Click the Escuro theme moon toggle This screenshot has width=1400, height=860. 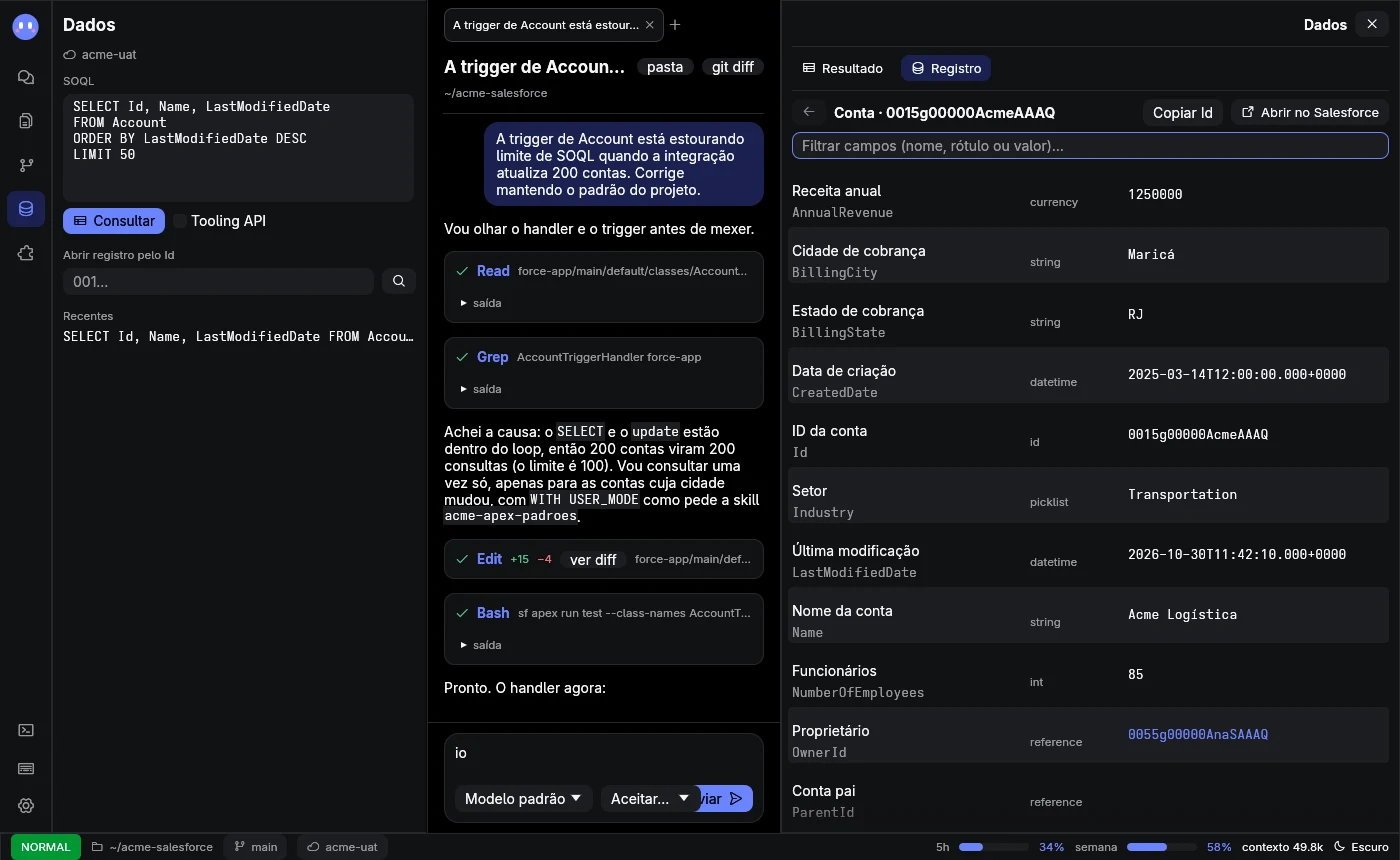[x=1362, y=847]
